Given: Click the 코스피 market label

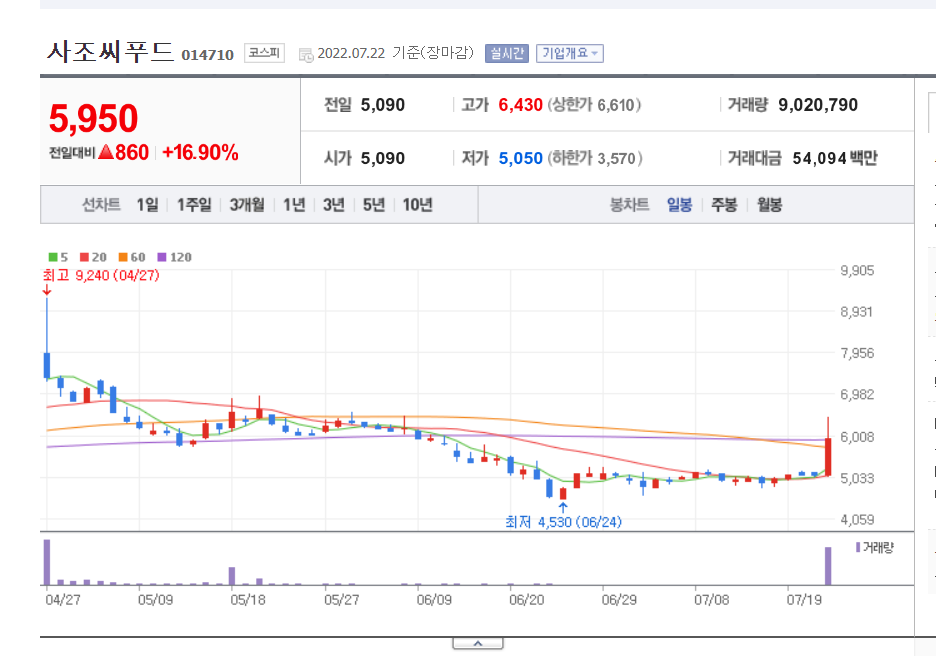Looking at the screenshot, I should (x=264, y=53).
